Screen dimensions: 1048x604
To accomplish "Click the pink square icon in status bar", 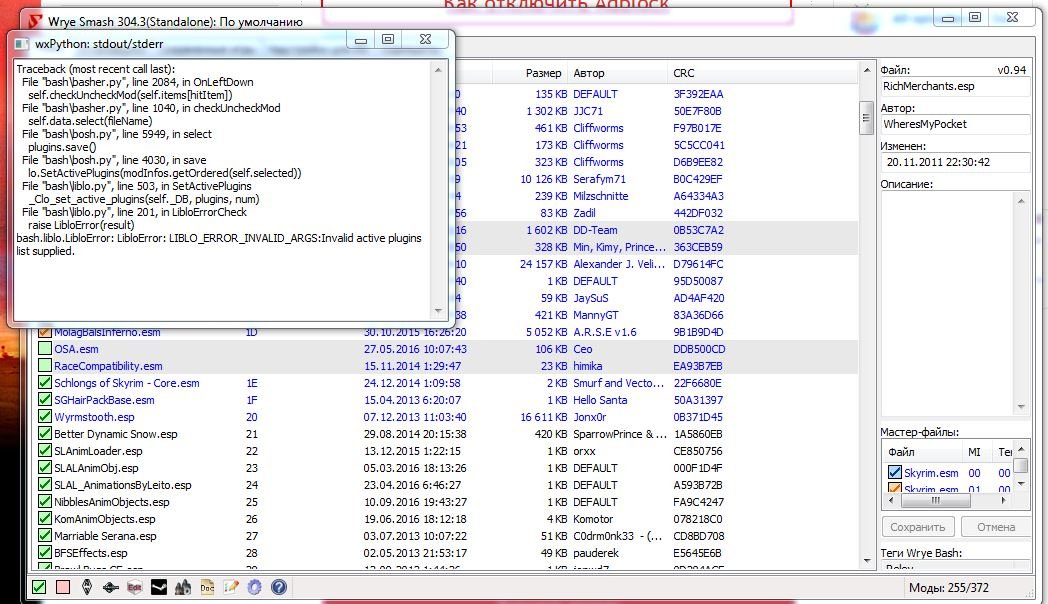I will pyautogui.click(x=63, y=588).
